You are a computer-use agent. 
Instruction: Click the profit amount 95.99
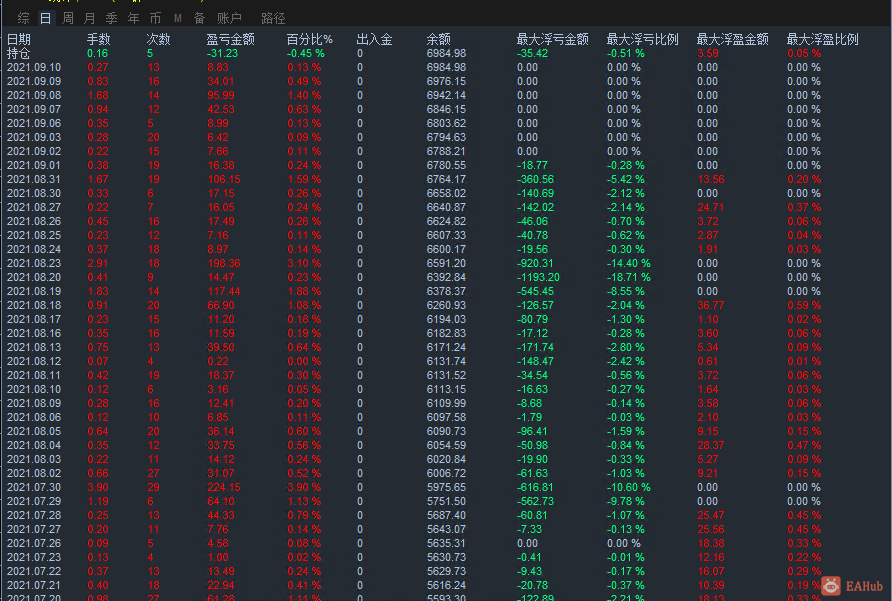coord(221,95)
